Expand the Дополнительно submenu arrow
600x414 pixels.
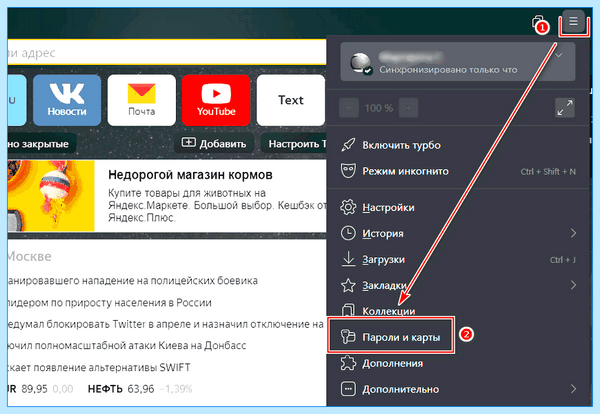[x=573, y=389]
